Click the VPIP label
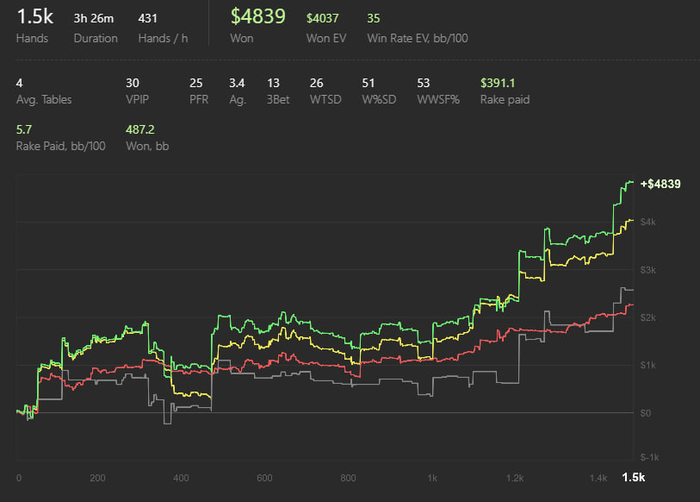This screenshot has height=502, width=700. pos(137,100)
